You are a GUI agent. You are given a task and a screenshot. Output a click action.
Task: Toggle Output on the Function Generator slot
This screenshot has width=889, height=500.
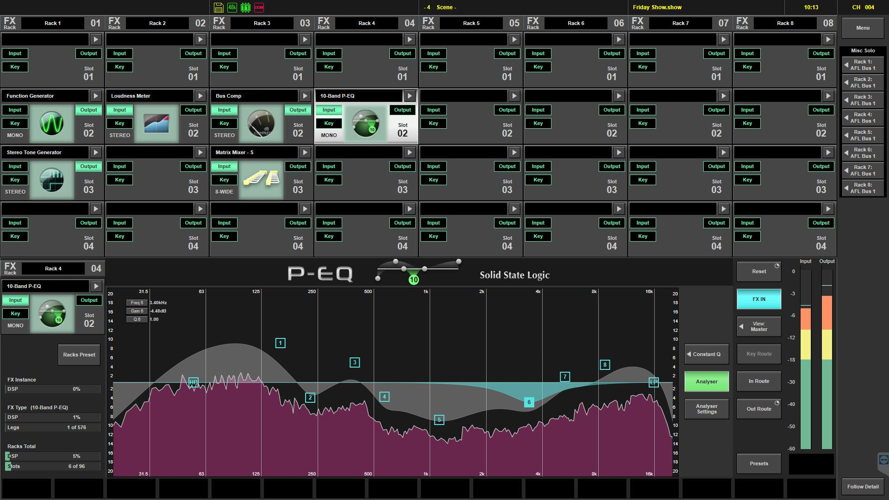point(88,110)
